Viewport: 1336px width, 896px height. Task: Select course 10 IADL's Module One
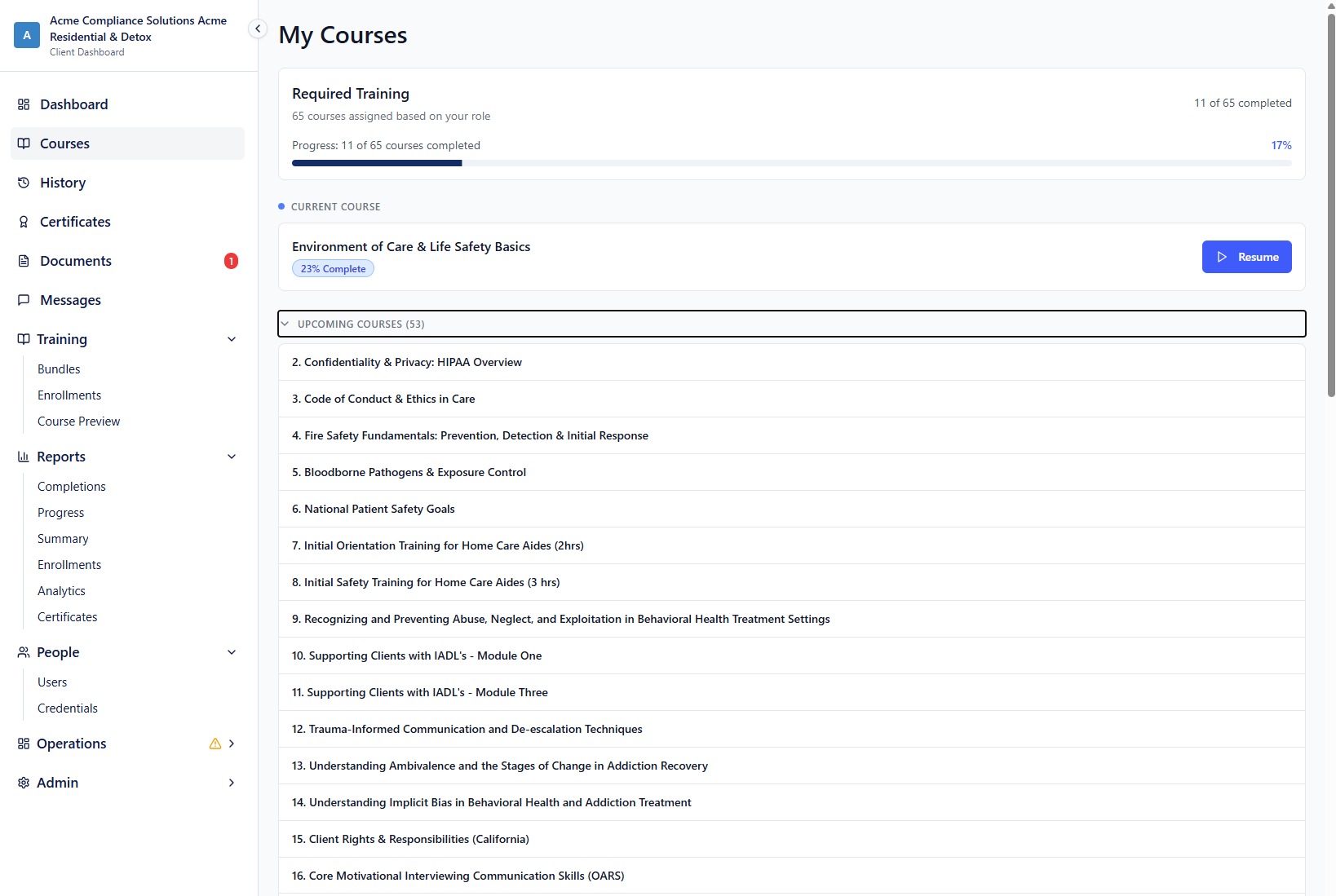click(791, 655)
